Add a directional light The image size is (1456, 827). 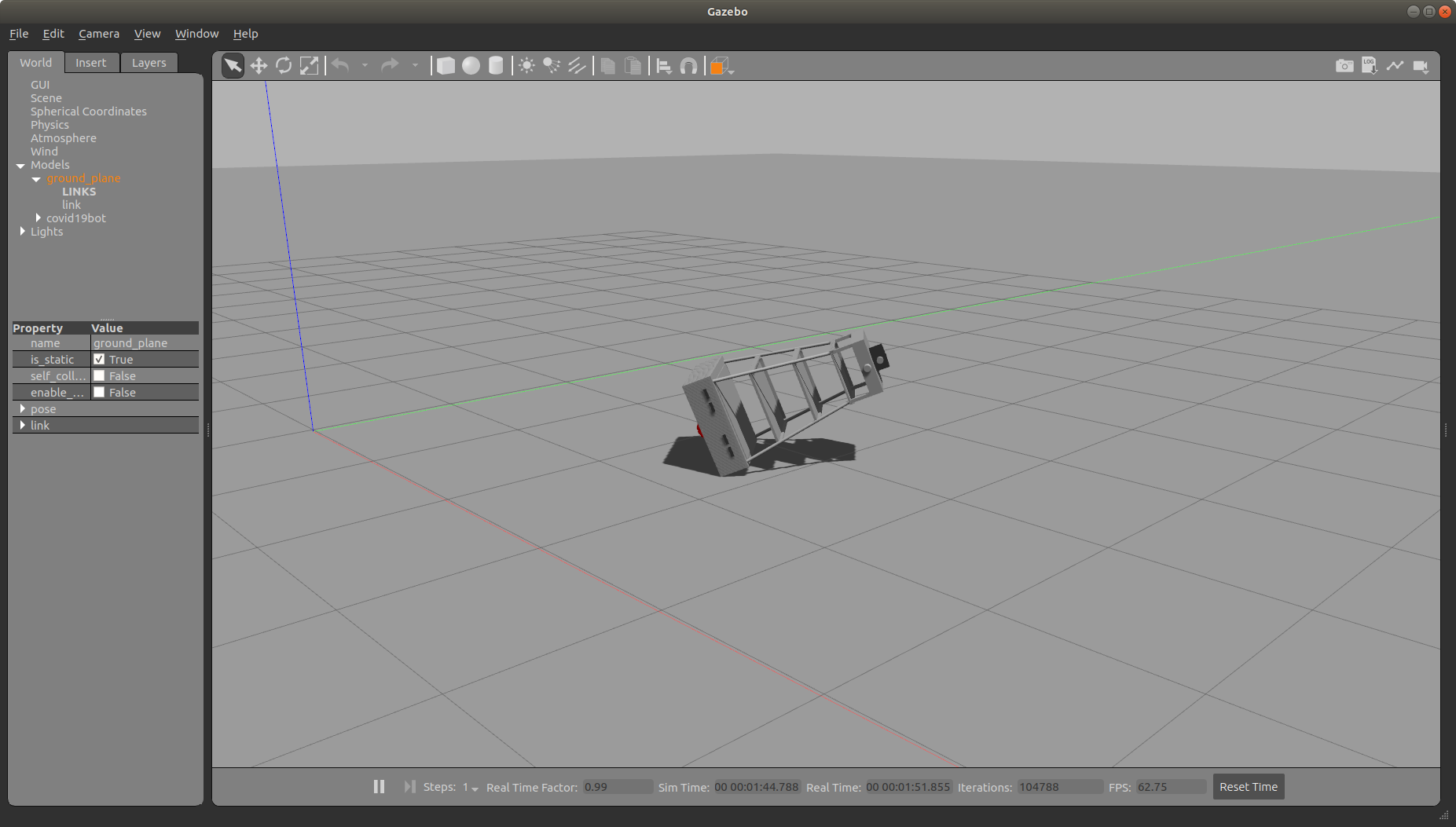click(x=577, y=66)
